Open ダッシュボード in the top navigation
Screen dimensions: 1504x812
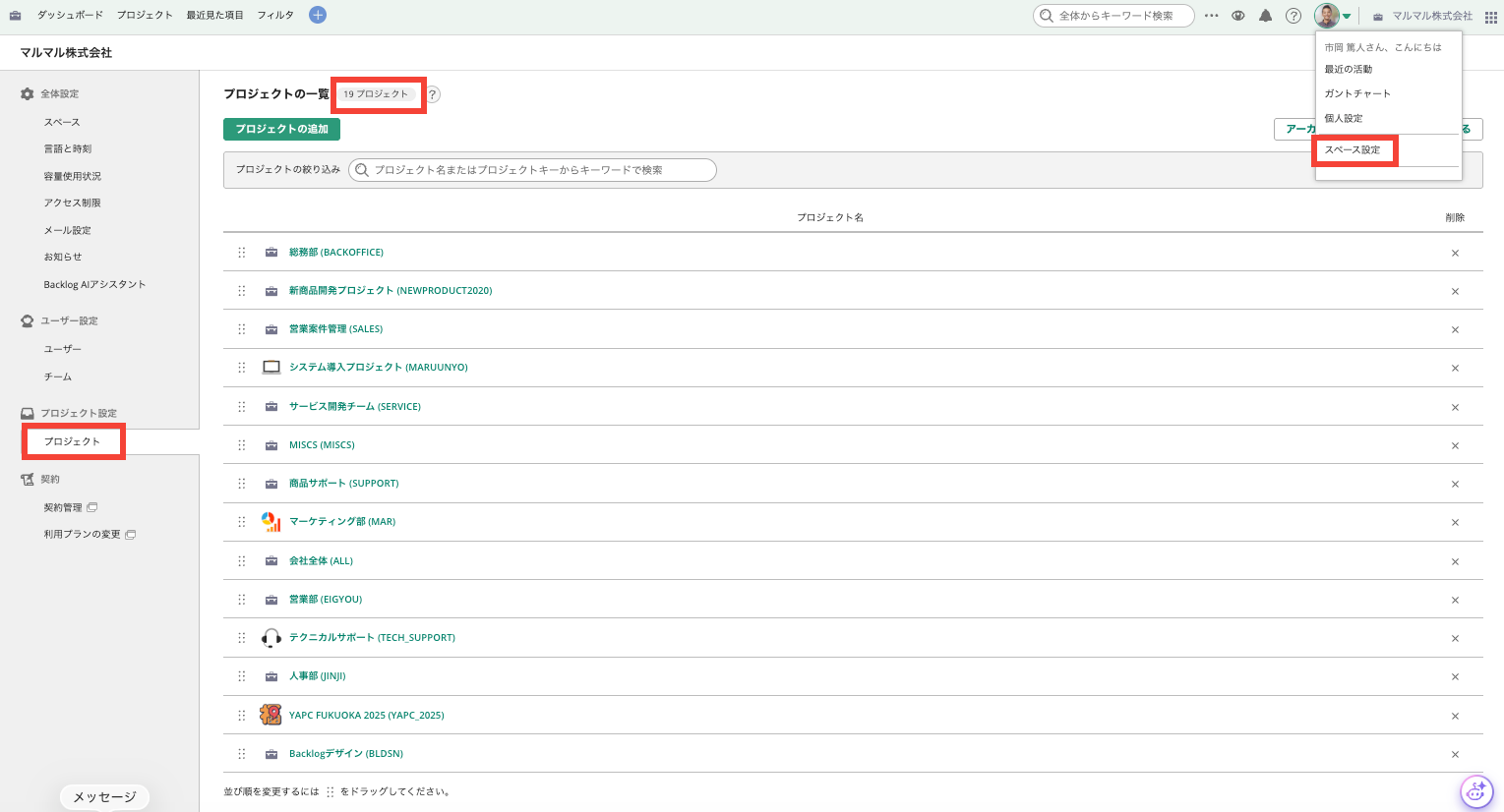(x=70, y=16)
